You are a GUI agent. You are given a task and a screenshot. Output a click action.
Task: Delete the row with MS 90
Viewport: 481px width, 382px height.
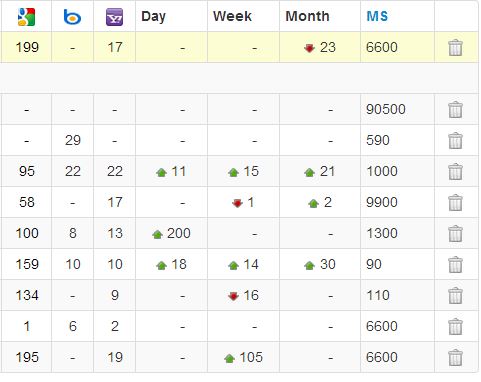point(455,264)
